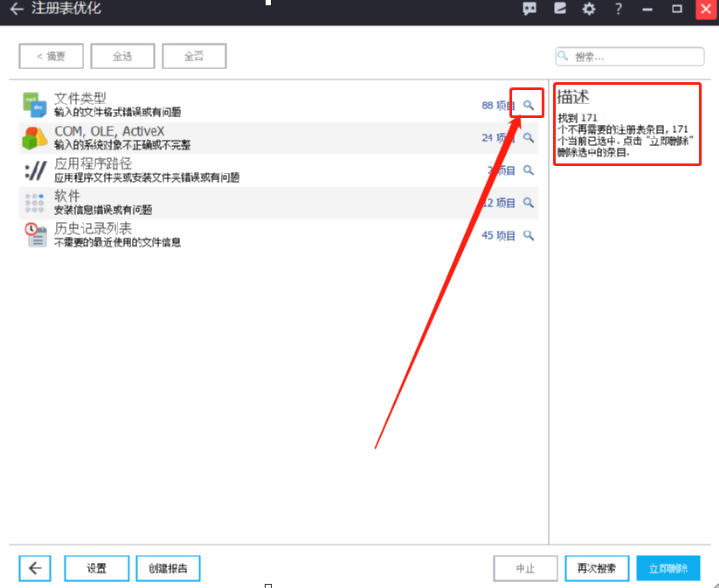Viewport: 719px width, 588px height.
Task: Focus the 搜索 search field
Action: point(630,56)
